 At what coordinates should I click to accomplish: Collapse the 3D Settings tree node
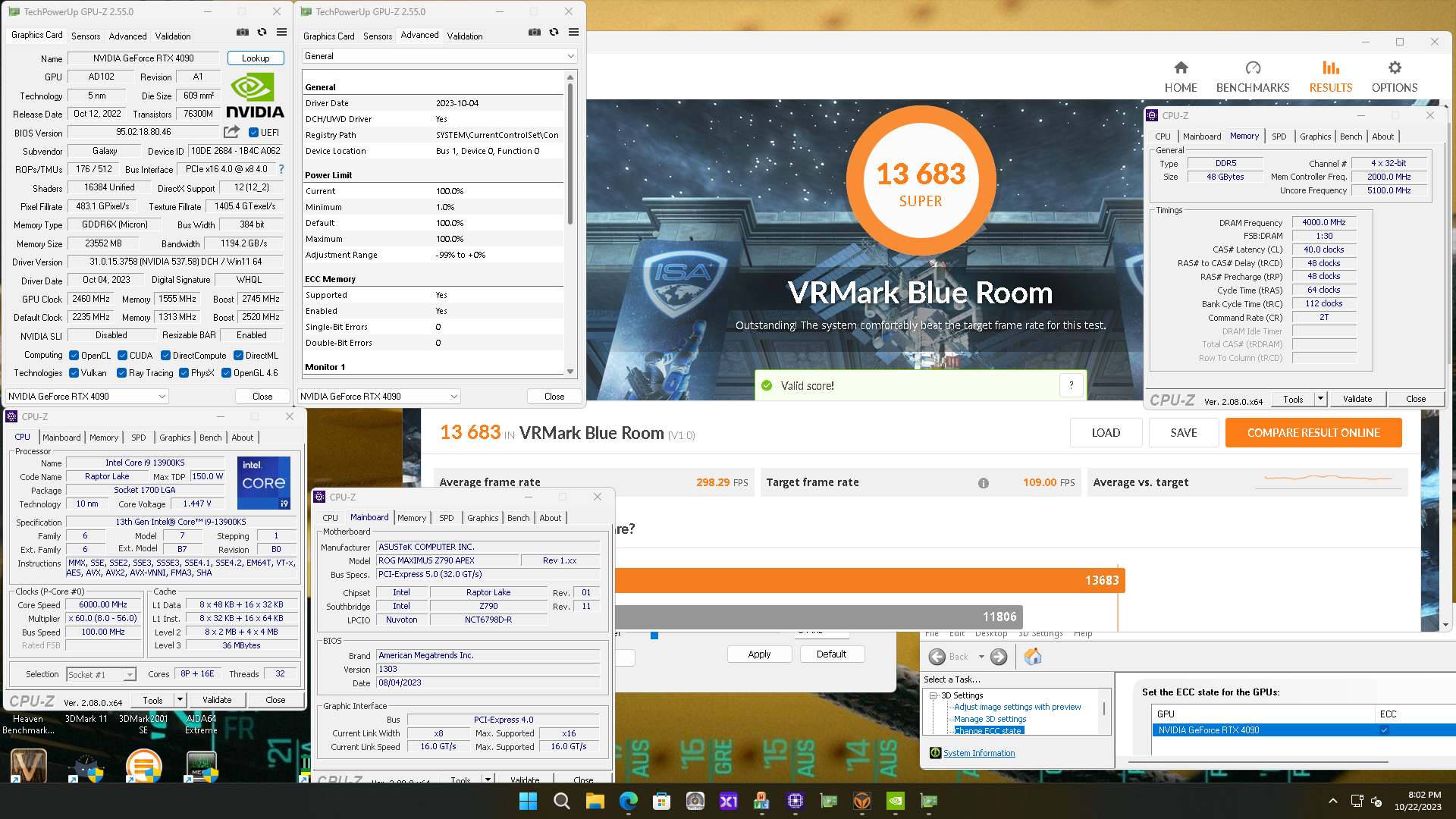point(934,695)
